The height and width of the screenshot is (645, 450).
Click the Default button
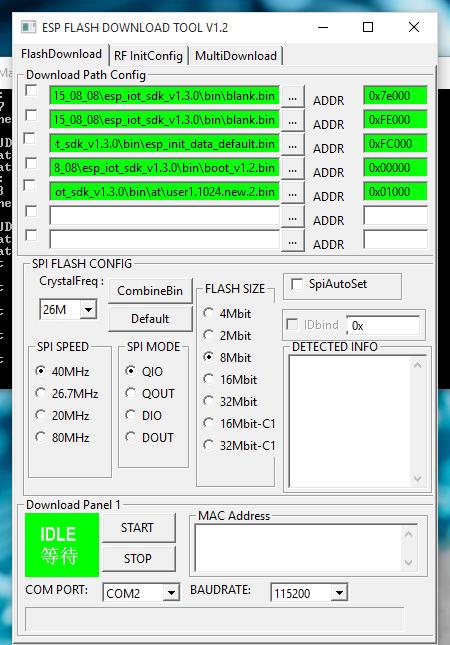150,319
